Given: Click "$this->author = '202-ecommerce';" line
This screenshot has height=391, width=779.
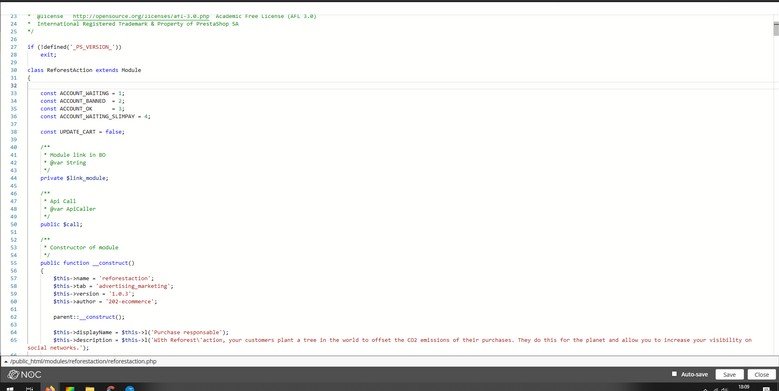Looking at the screenshot, I should [x=105, y=302].
